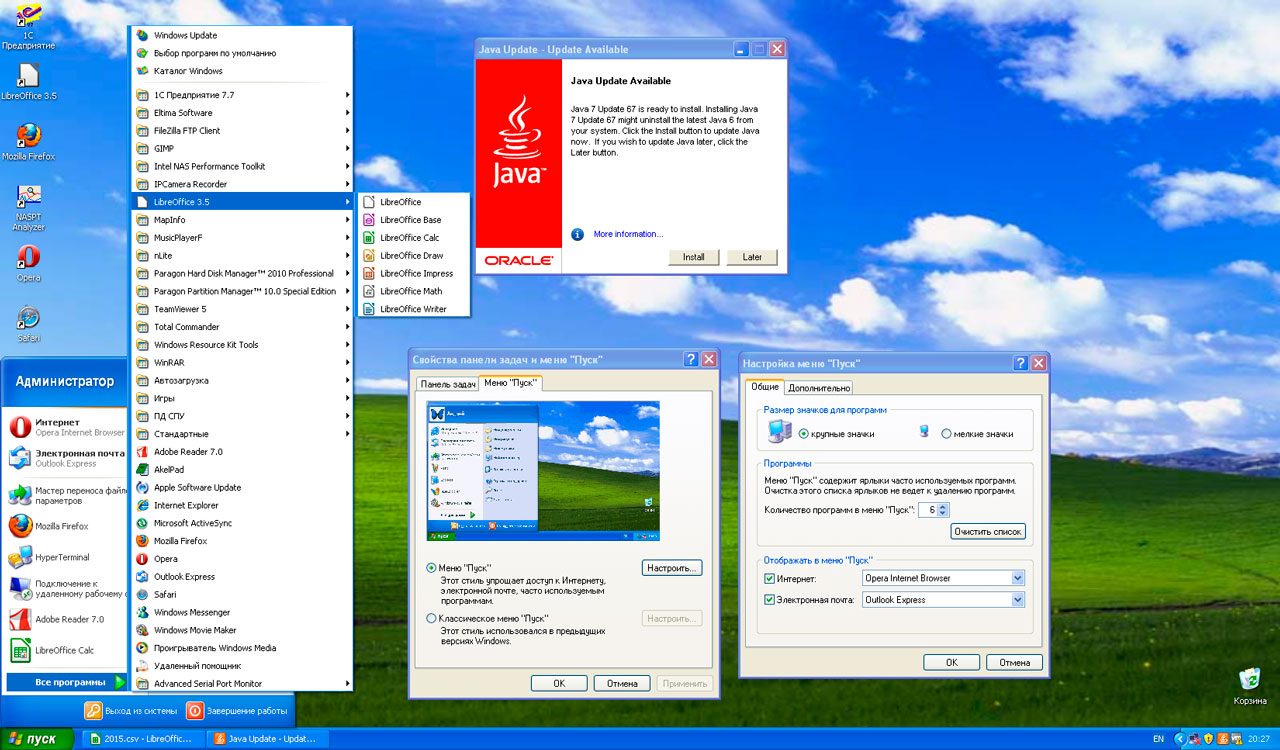Click the LibreOffice Calc submenu icon
Viewport: 1280px width, 750px height.
(369, 238)
